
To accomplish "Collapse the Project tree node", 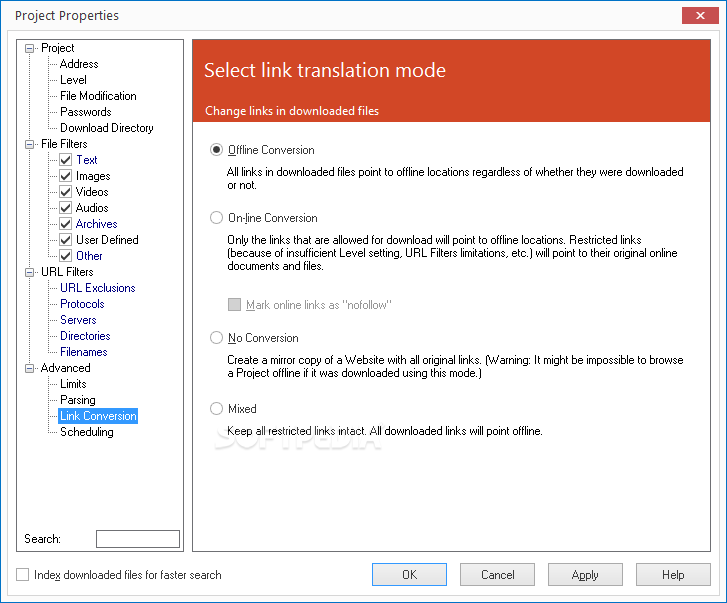I will pos(30,48).
